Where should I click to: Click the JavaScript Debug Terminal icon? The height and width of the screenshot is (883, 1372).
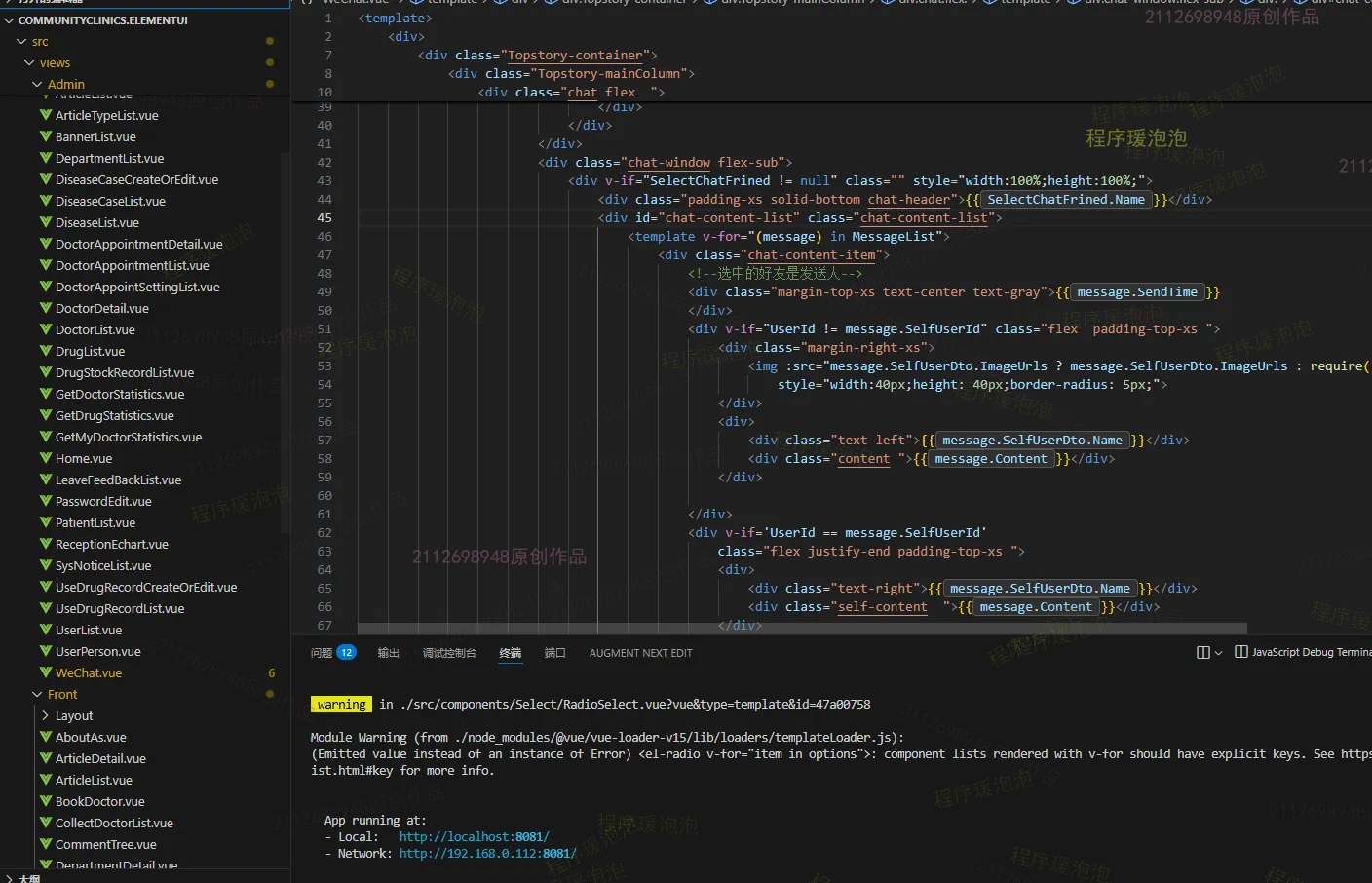tap(1240, 652)
